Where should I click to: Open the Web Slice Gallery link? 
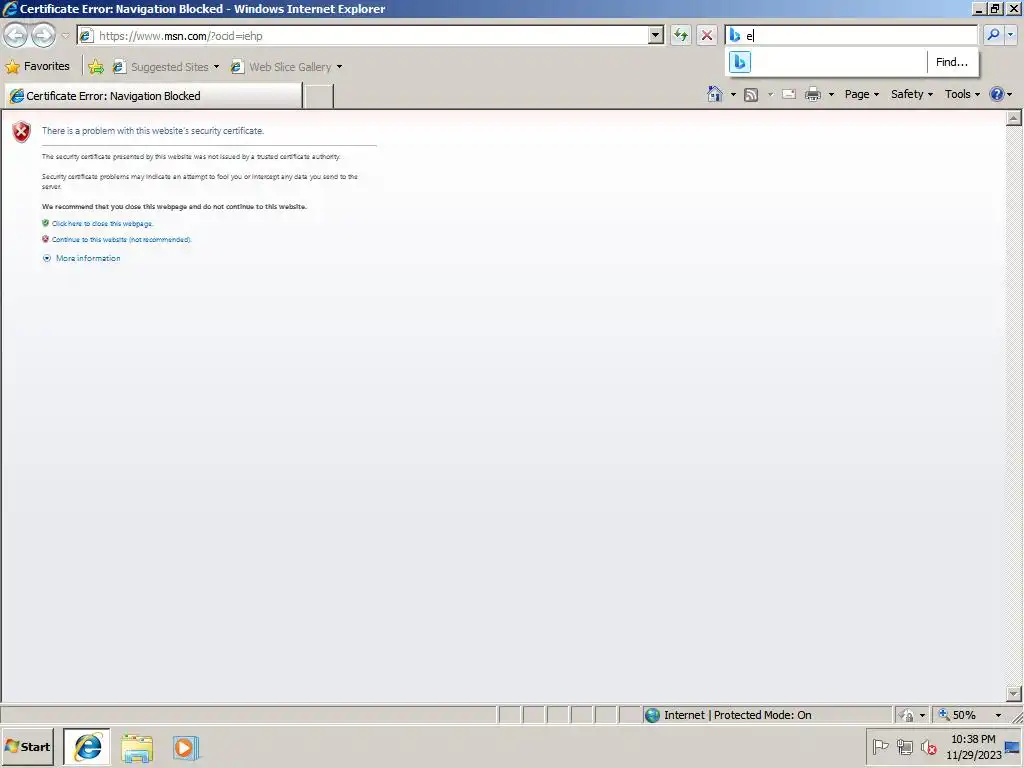pos(281,67)
